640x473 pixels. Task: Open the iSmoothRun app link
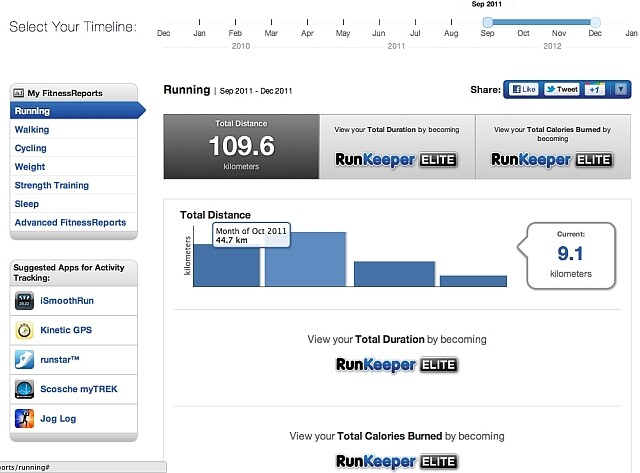pos(67,301)
